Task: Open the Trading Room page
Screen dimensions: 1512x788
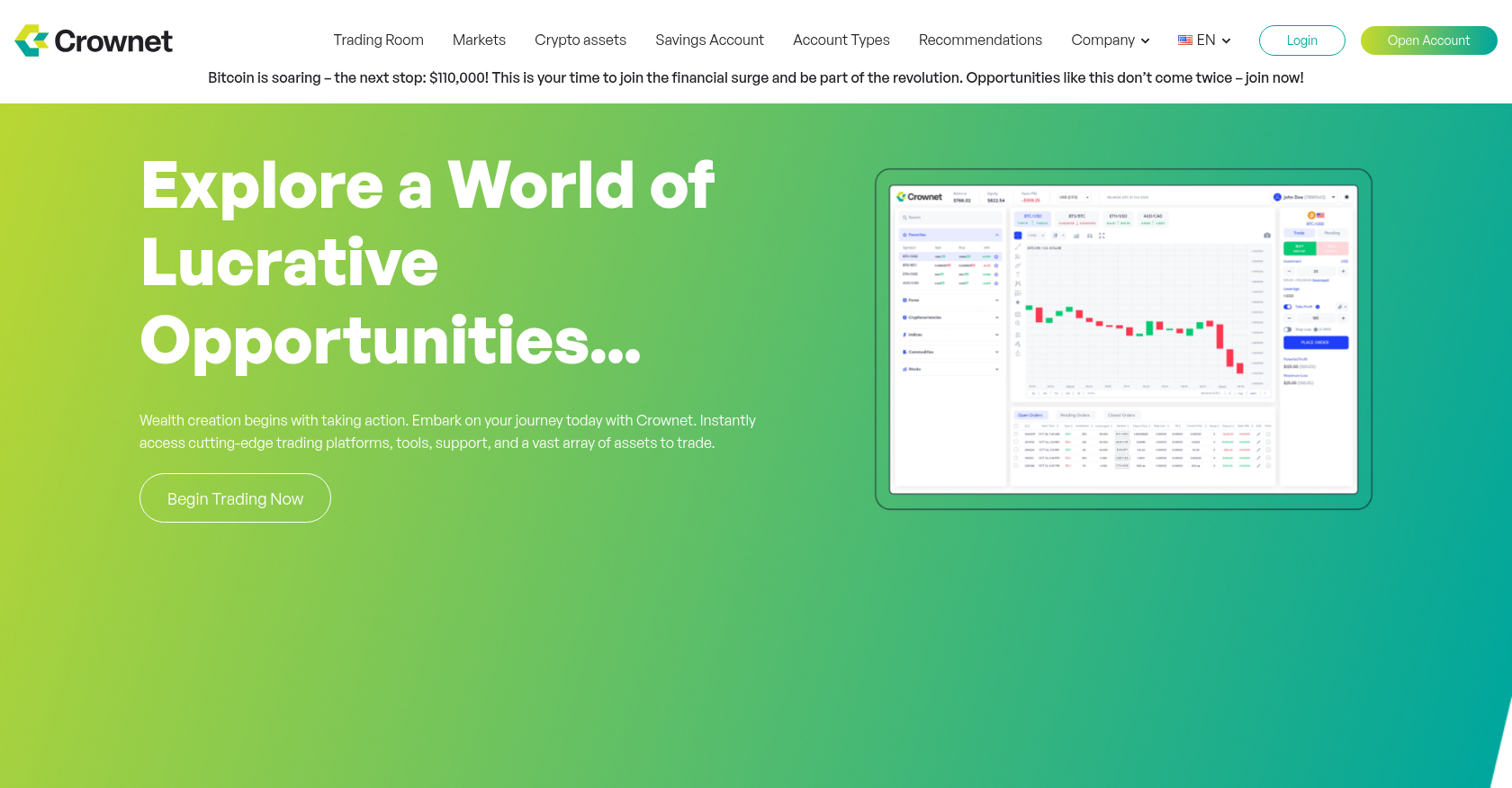Action: [378, 40]
